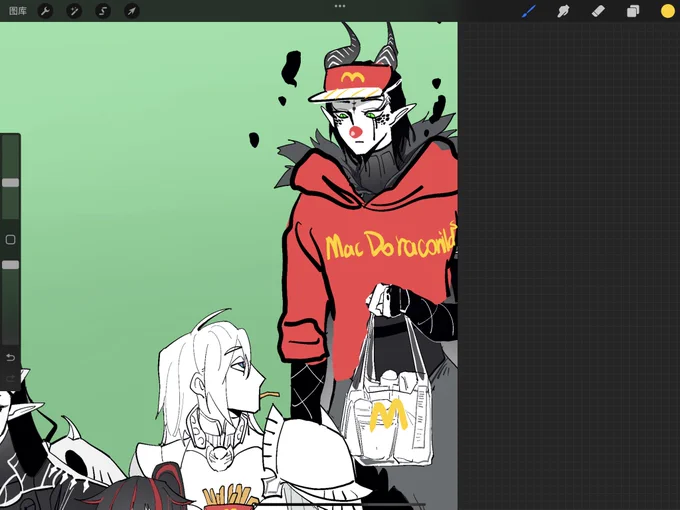Redo using the sidebar redo arrow
Image resolution: width=680 pixels, height=510 pixels.
[10, 378]
